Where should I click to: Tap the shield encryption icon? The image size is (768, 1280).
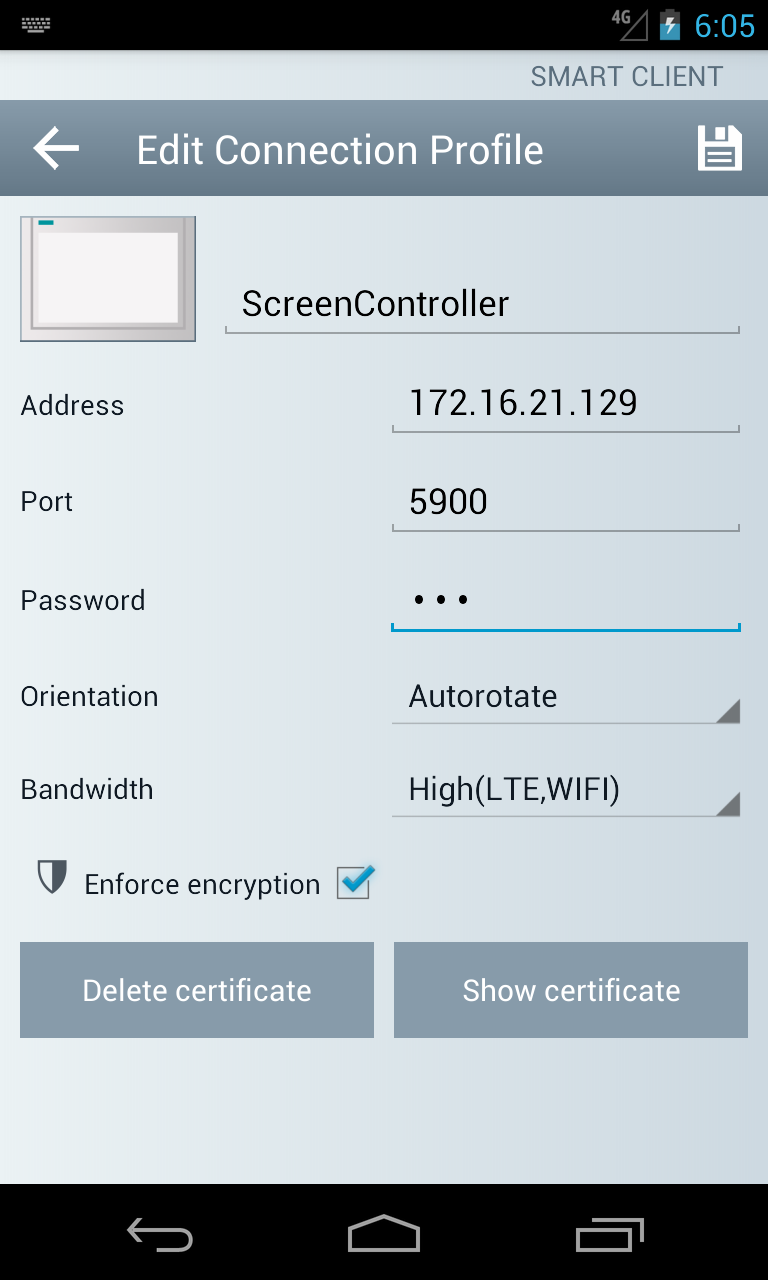pos(51,877)
